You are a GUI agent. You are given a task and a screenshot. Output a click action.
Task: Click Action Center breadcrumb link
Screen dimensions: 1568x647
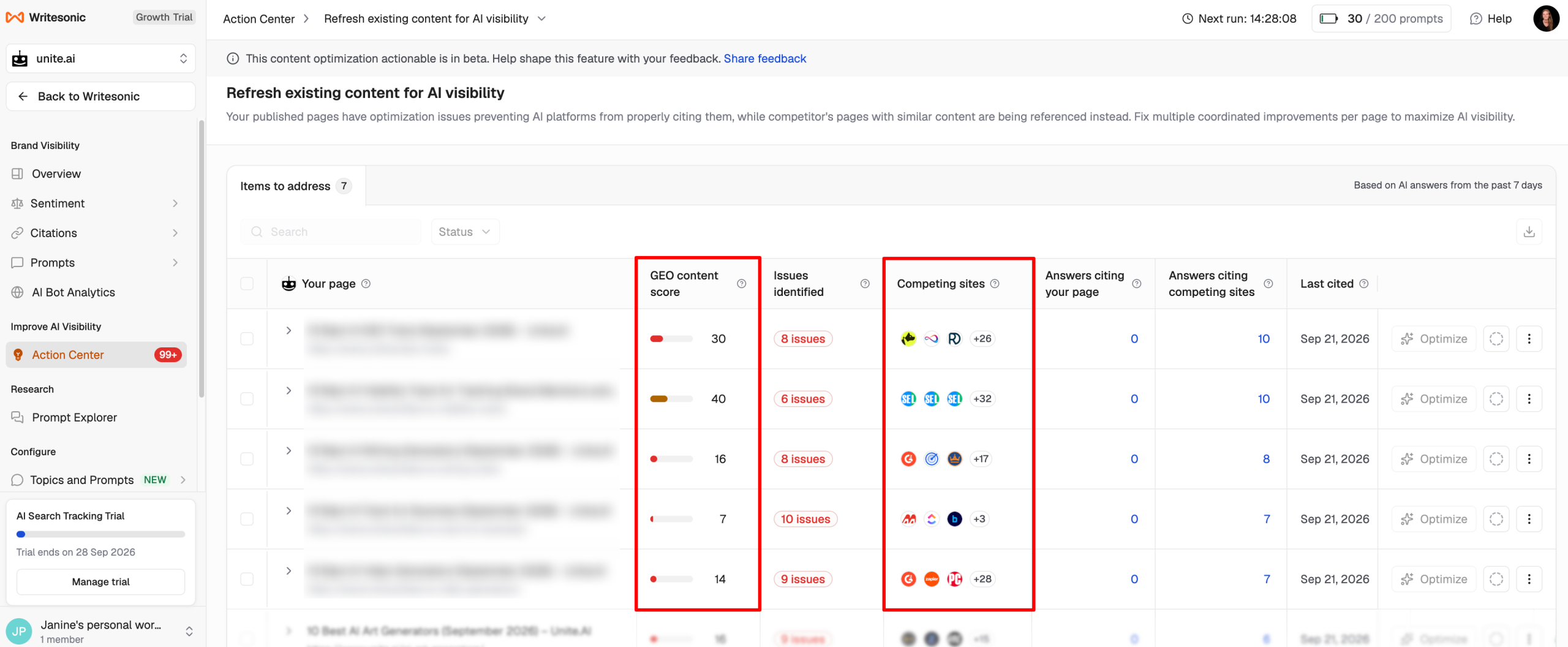258,19
